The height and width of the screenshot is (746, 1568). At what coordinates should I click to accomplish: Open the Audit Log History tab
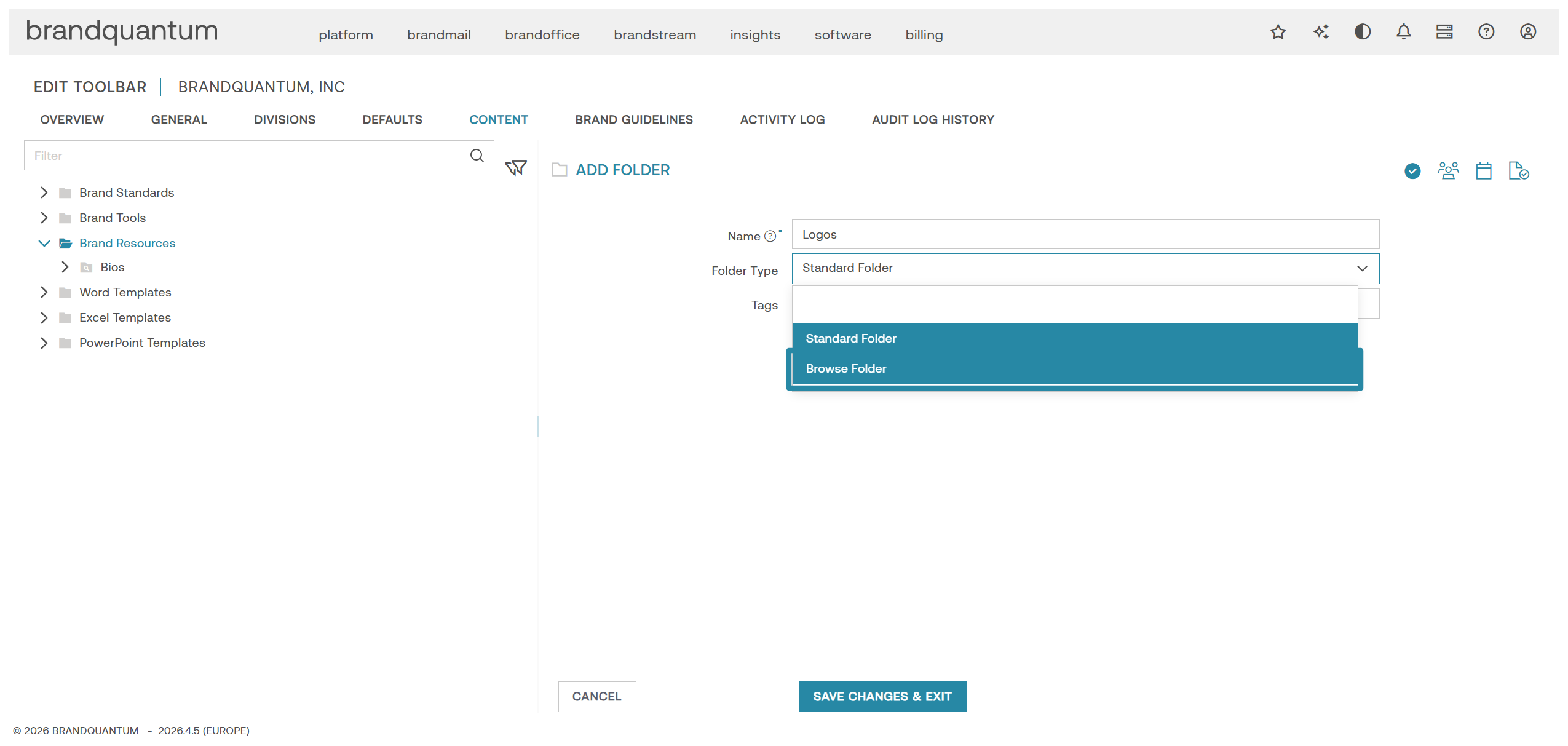point(933,119)
